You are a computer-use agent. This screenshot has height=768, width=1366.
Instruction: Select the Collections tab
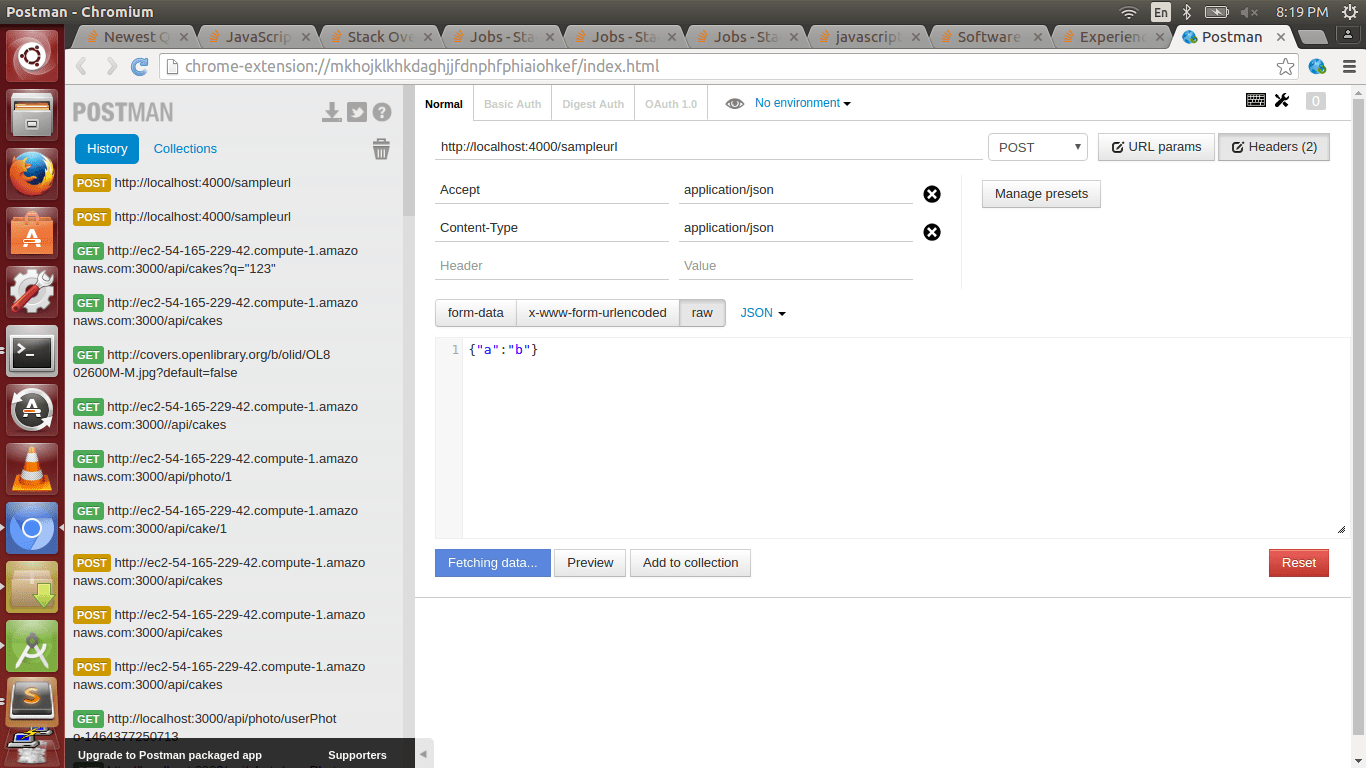click(185, 148)
